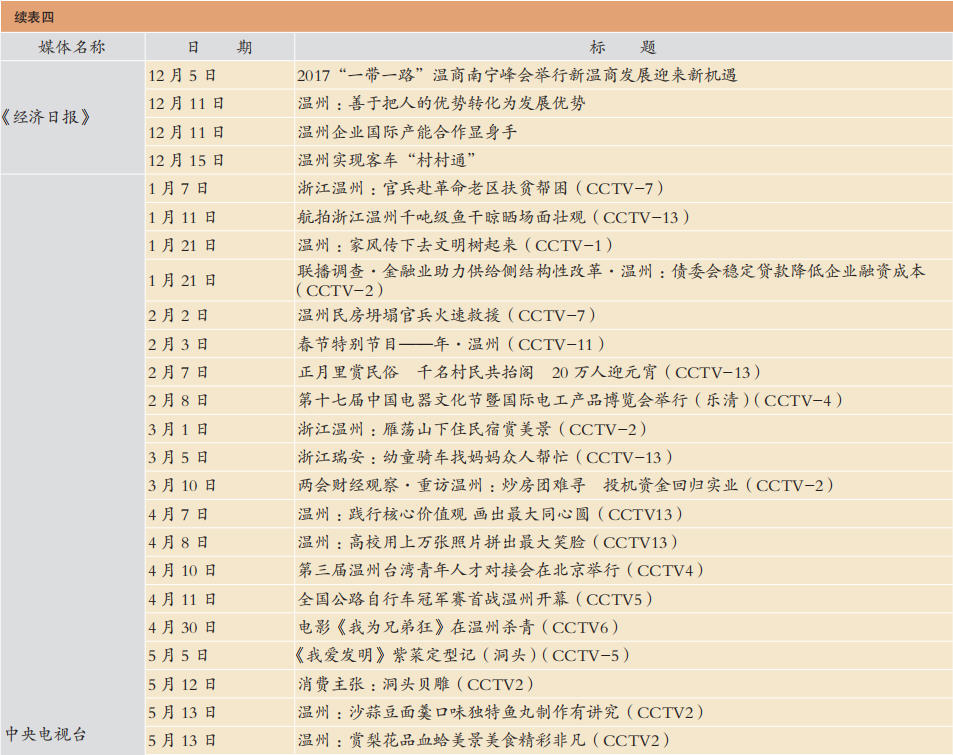Click the 雁荡山下住民宿赏美景 title
The width and height of the screenshot is (953, 755).
pos(472,429)
